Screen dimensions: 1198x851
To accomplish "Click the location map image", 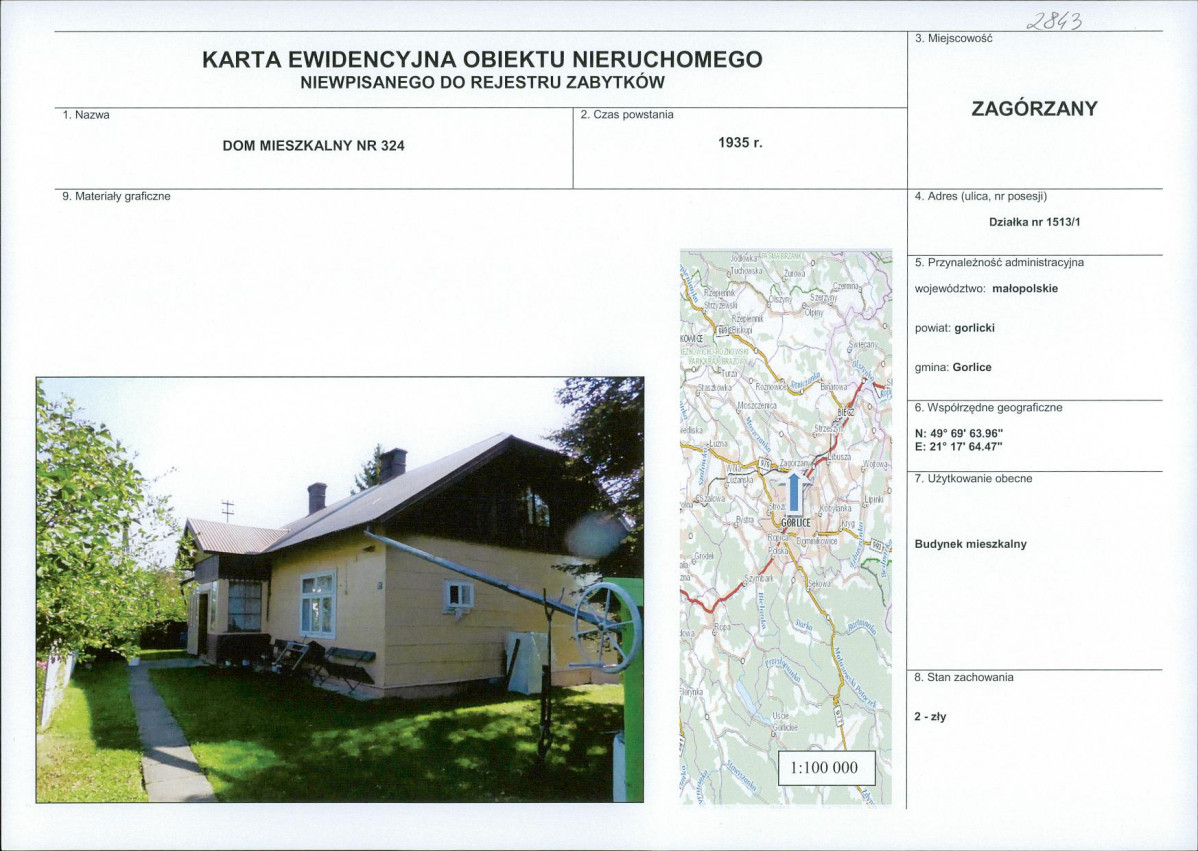I will pyautogui.click(x=786, y=527).
